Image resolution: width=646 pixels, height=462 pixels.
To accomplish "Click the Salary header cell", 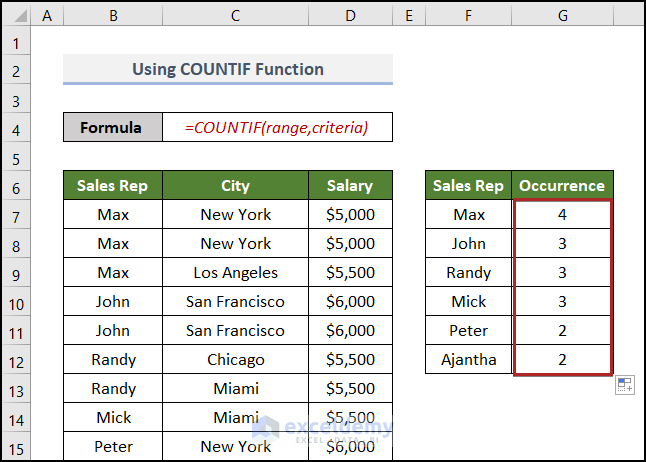I will (350, 186).
